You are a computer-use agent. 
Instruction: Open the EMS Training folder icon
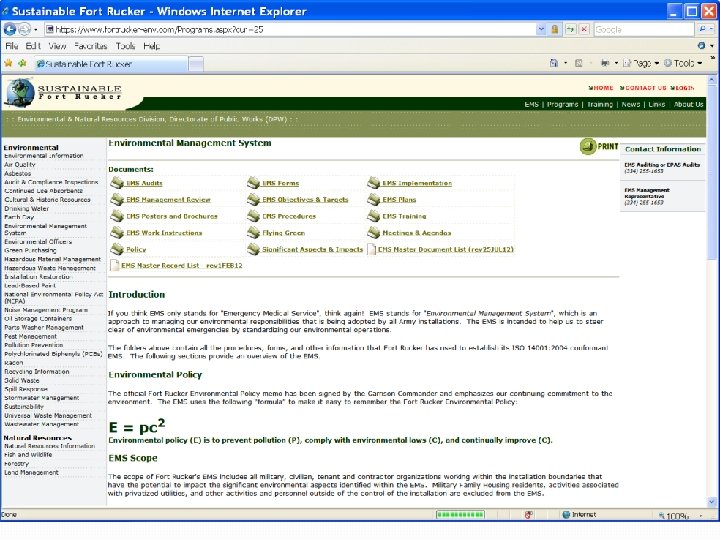(373, 215)
